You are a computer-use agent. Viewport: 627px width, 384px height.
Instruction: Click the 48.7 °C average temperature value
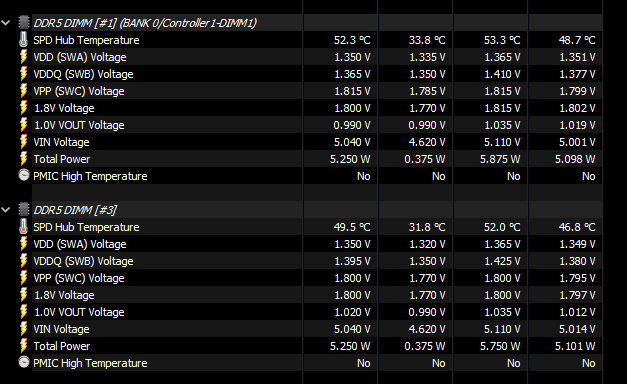tap(577, 40)
